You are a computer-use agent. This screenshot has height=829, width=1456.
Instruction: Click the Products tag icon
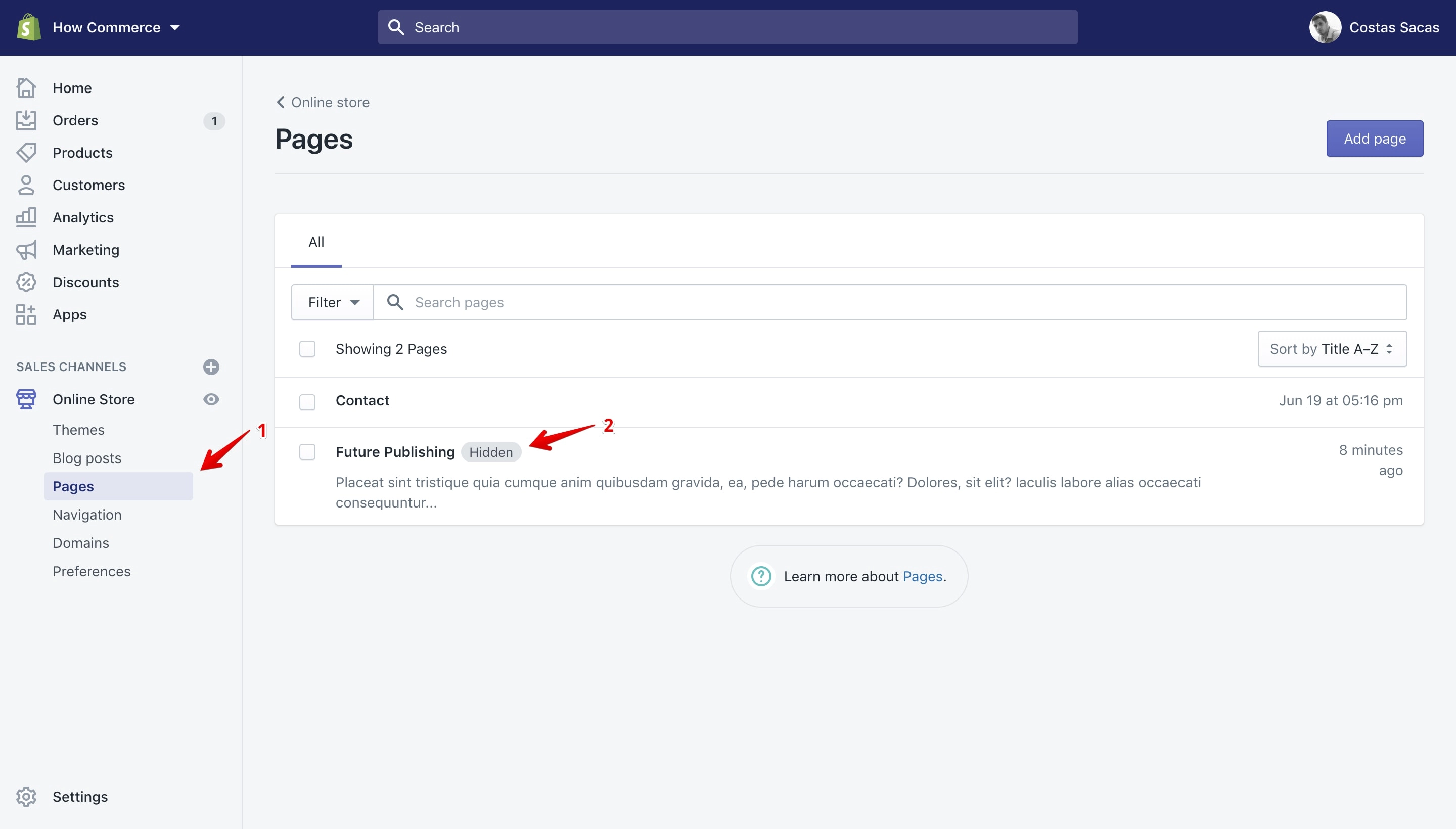26,153
